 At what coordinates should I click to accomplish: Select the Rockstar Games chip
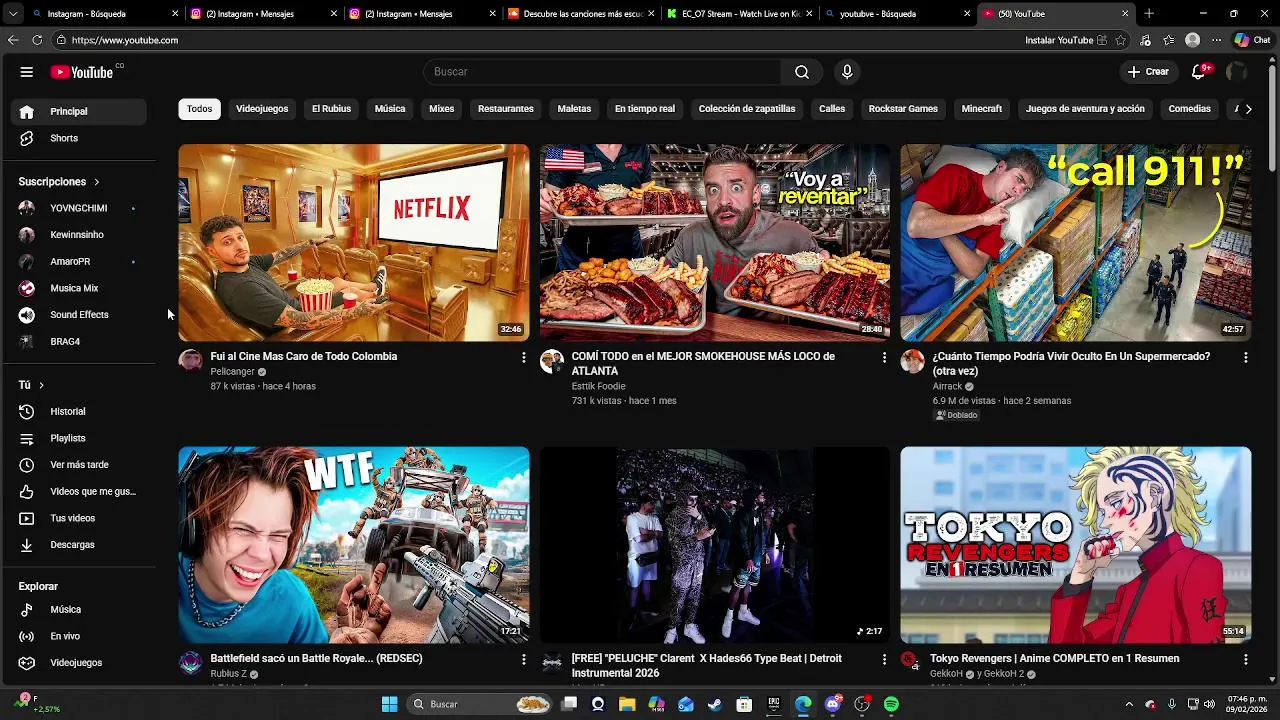click(903, 109)
